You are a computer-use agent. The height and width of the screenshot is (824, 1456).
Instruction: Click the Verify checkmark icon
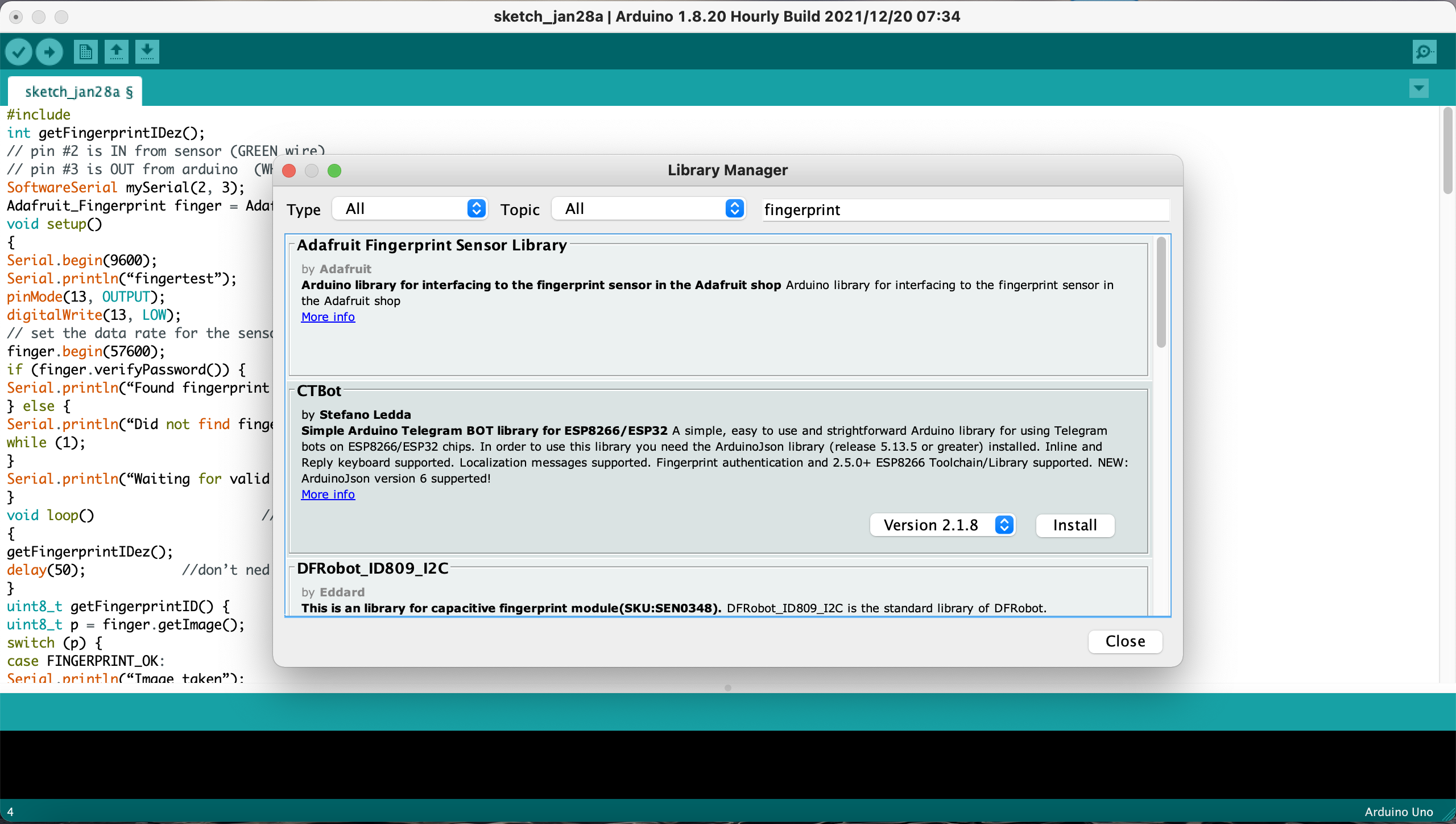[19, 52]
